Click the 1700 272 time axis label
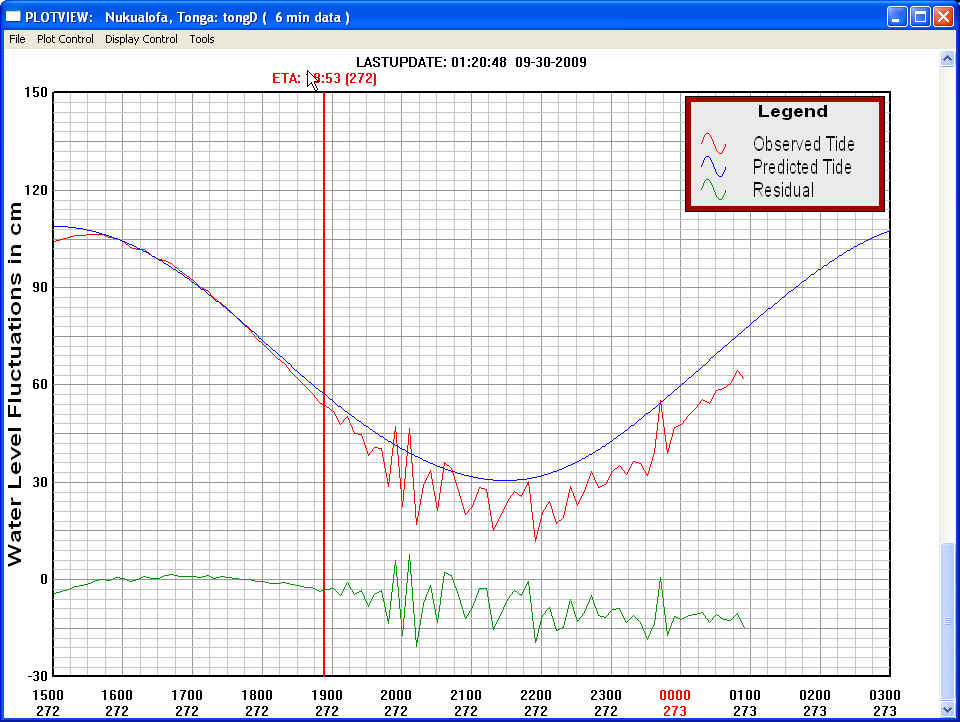Image resolution: width=960 pixels, height=722 pixels. (x=187, y=703)
